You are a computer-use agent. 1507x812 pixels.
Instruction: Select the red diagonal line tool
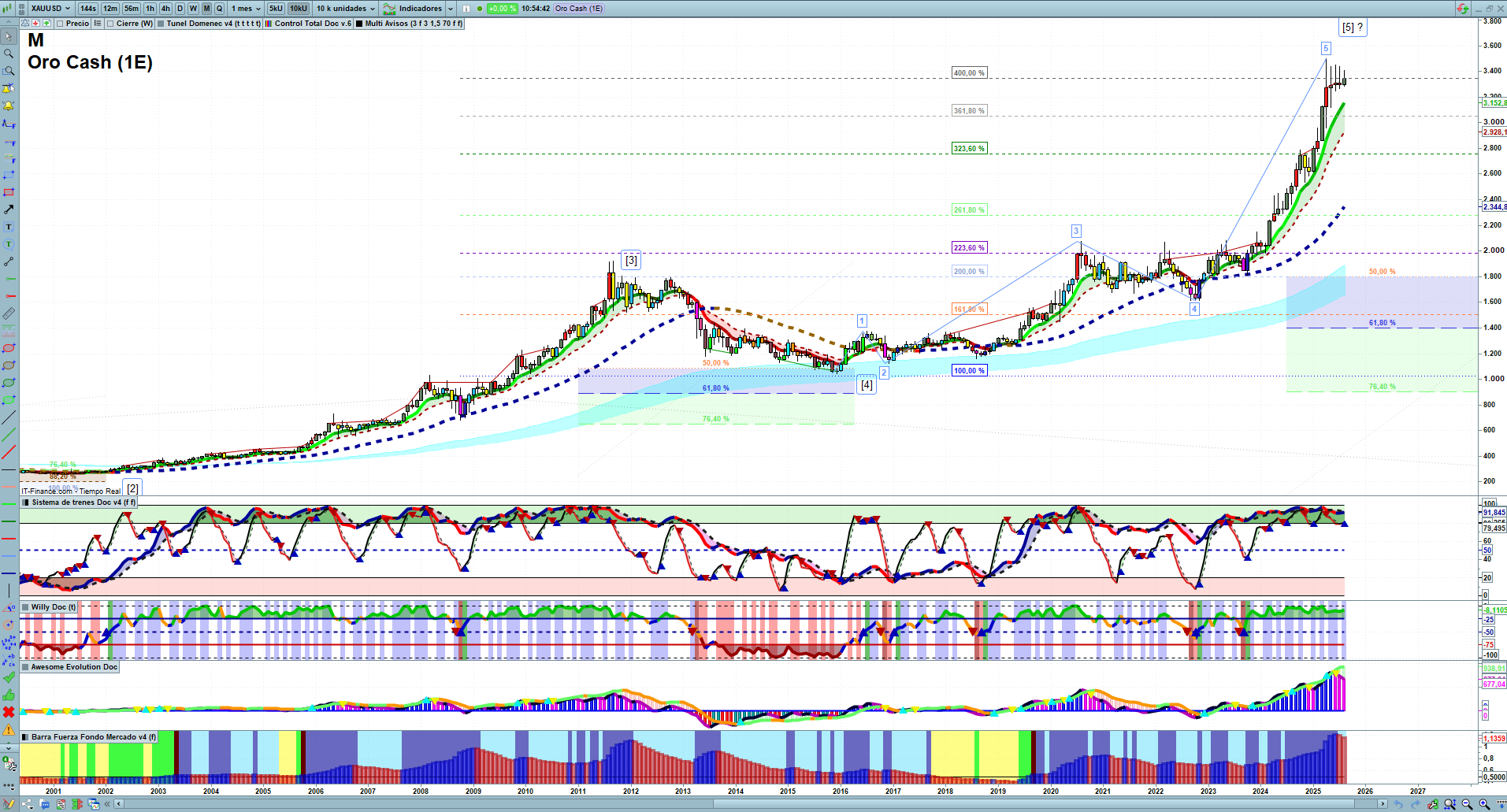[9, 452]
